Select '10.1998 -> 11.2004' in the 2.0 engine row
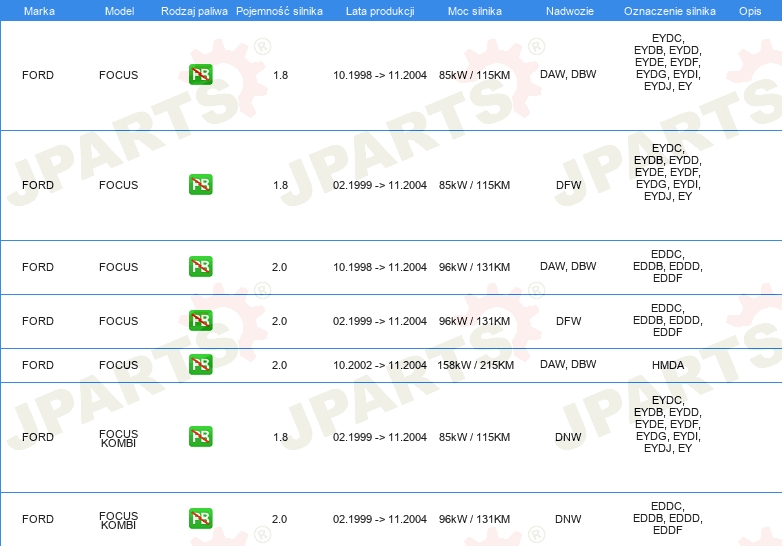Viewport: 782px width, 546px height. 380,267
